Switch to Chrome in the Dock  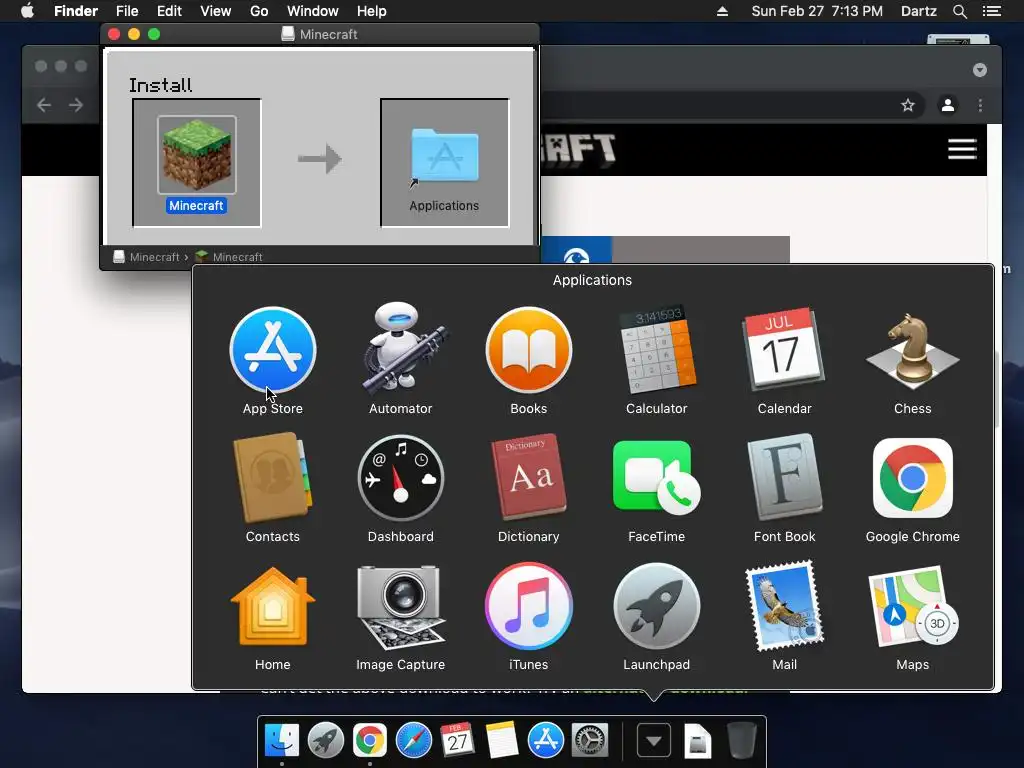pos(370,741)
